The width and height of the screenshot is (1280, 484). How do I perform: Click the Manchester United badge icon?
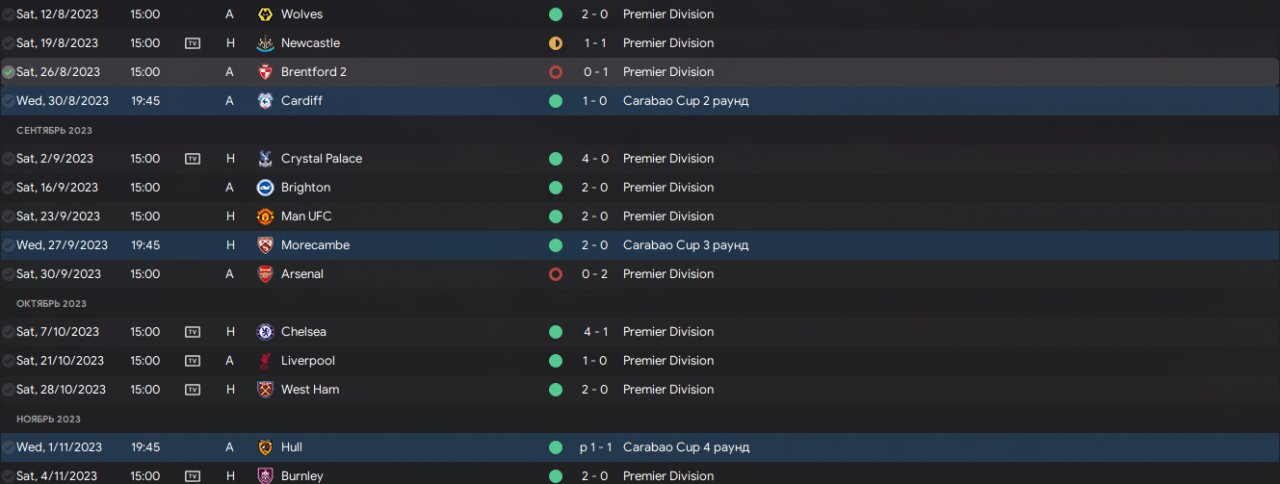(x=265, y=216)
